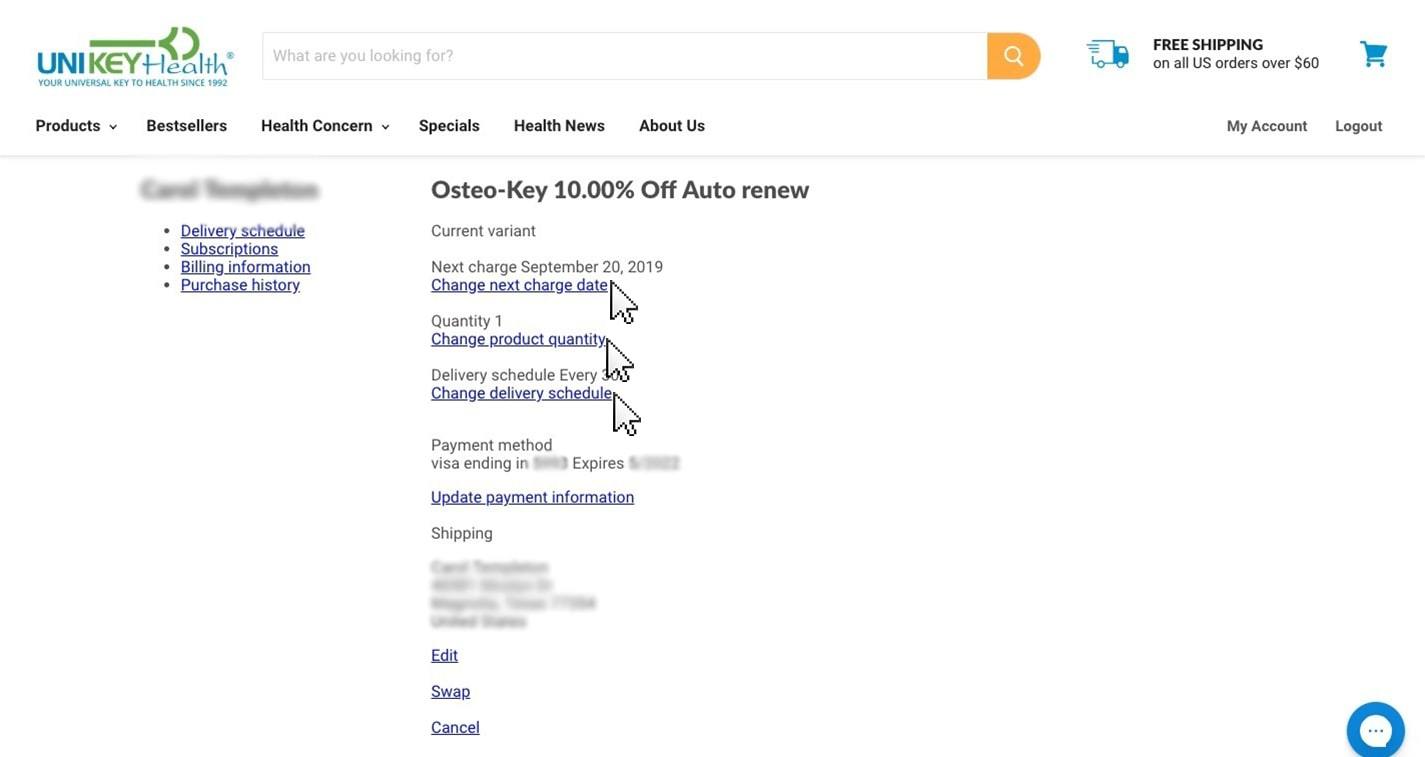Click the free shipping truck icon
The image size is (1425, 757).
[x=1108, y=54]
